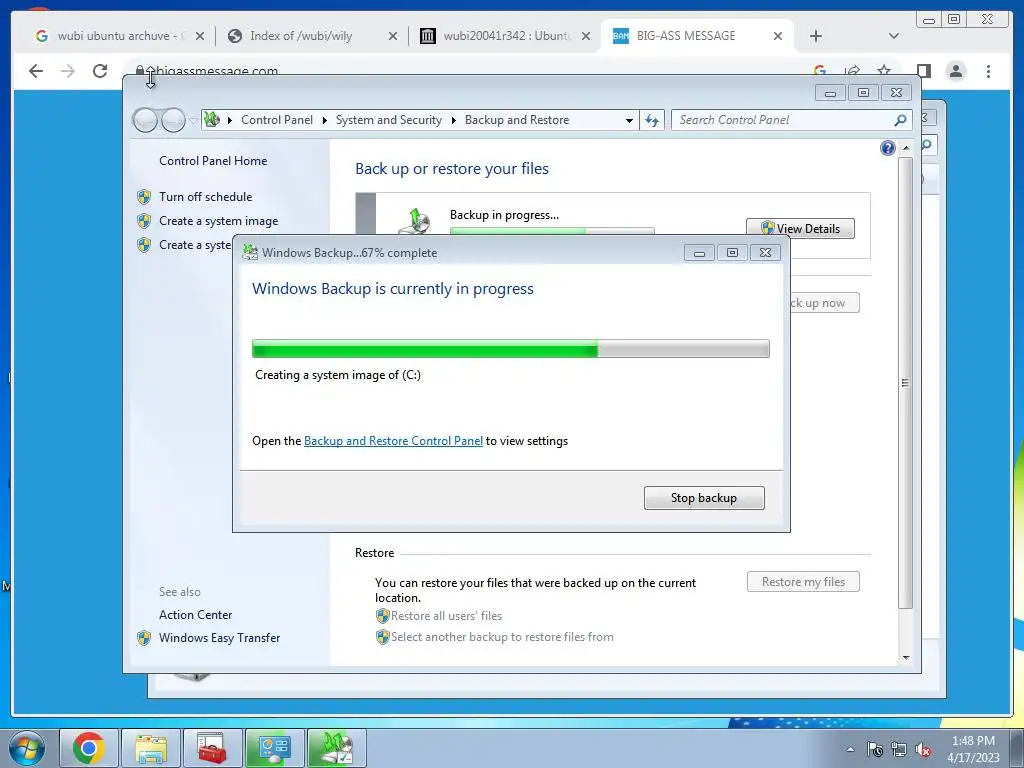This screenshot has height=768, width=1024.
Task: Open the address bar history dropdown
Action: tap(629, 120)
